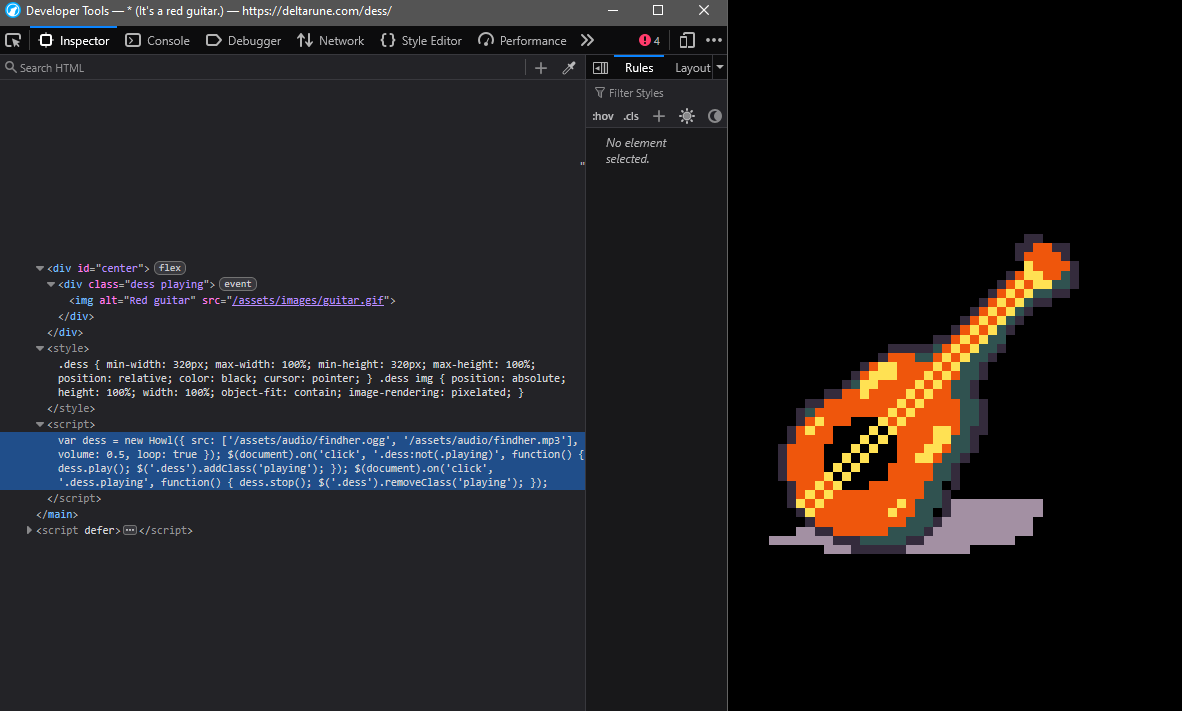The height and width of the screenshot is (711, 1182).
Task: Open the DevTools three-dot options menu
Action: 714,41
